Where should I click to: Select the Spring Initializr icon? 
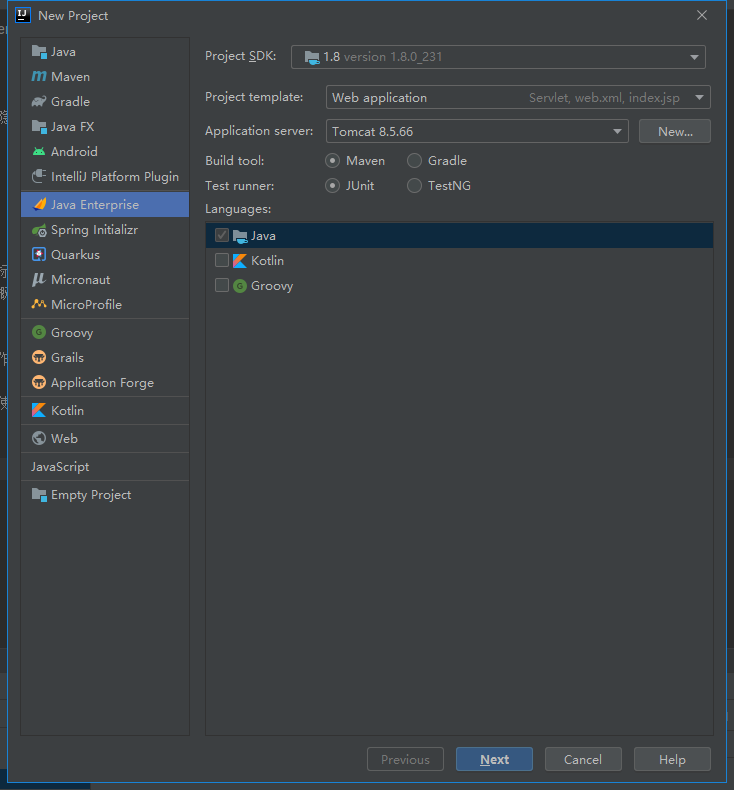pos(39,230)
